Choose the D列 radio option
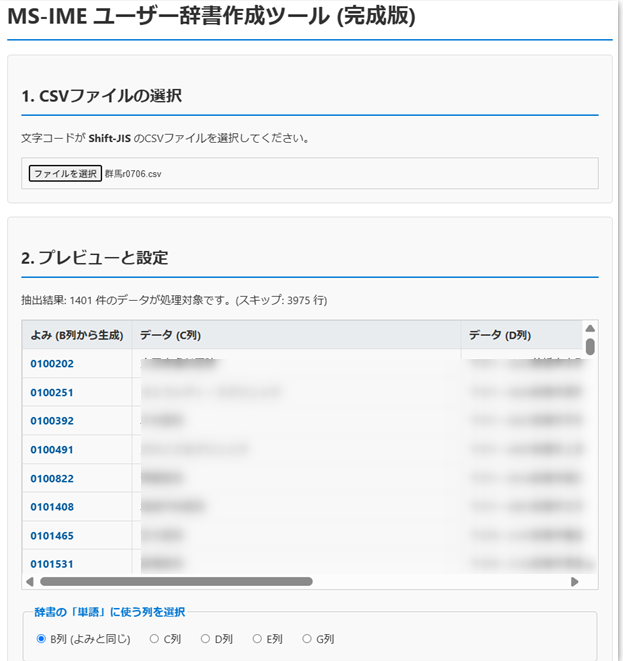The width and height of the screenshot is (623, 661). [x=205, y=639]
